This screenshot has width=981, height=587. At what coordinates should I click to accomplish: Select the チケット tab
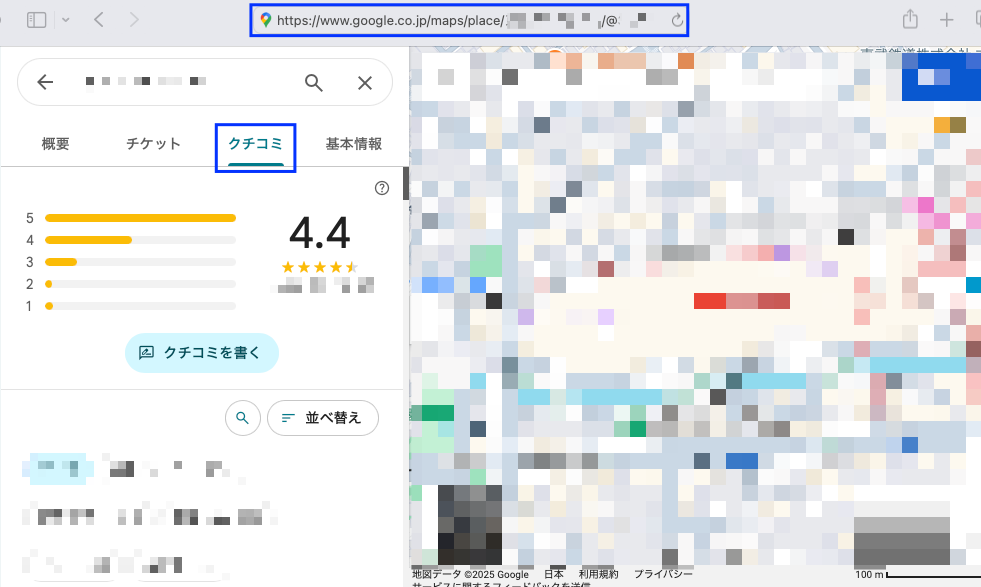(153, 144)
